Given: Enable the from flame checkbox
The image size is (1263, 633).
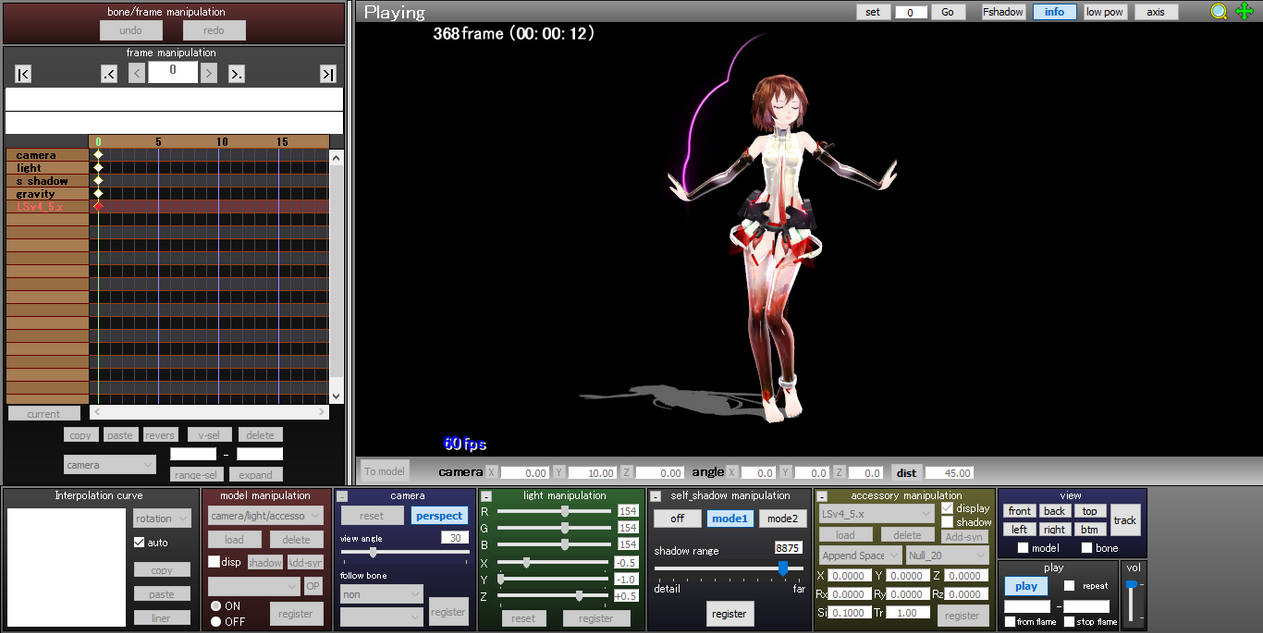Looking at the screenshot, I should 1010,622.
